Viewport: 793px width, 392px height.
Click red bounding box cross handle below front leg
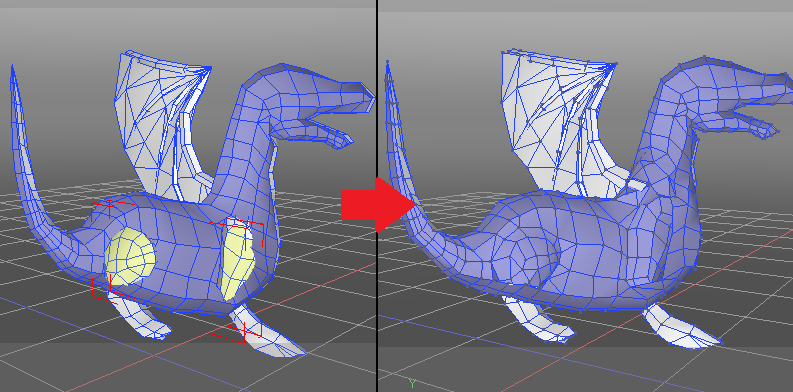[x=245, y=330]
